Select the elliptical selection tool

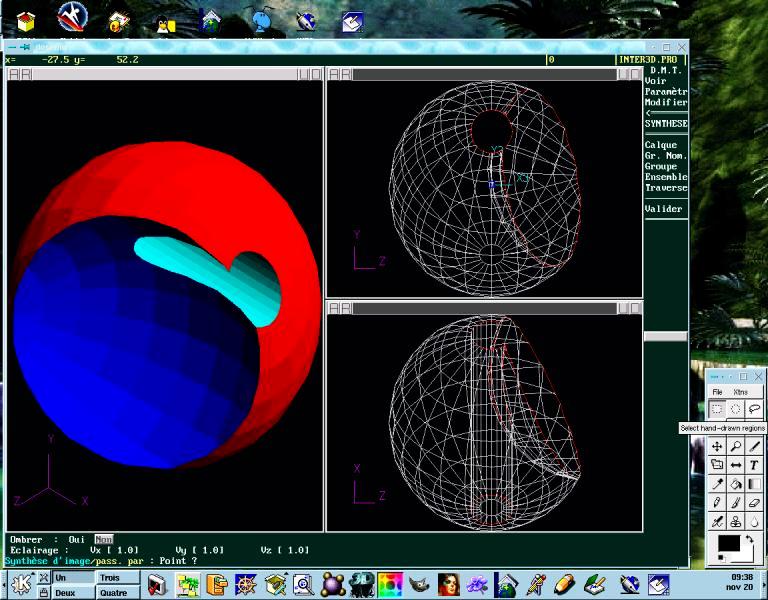(736, 409)
